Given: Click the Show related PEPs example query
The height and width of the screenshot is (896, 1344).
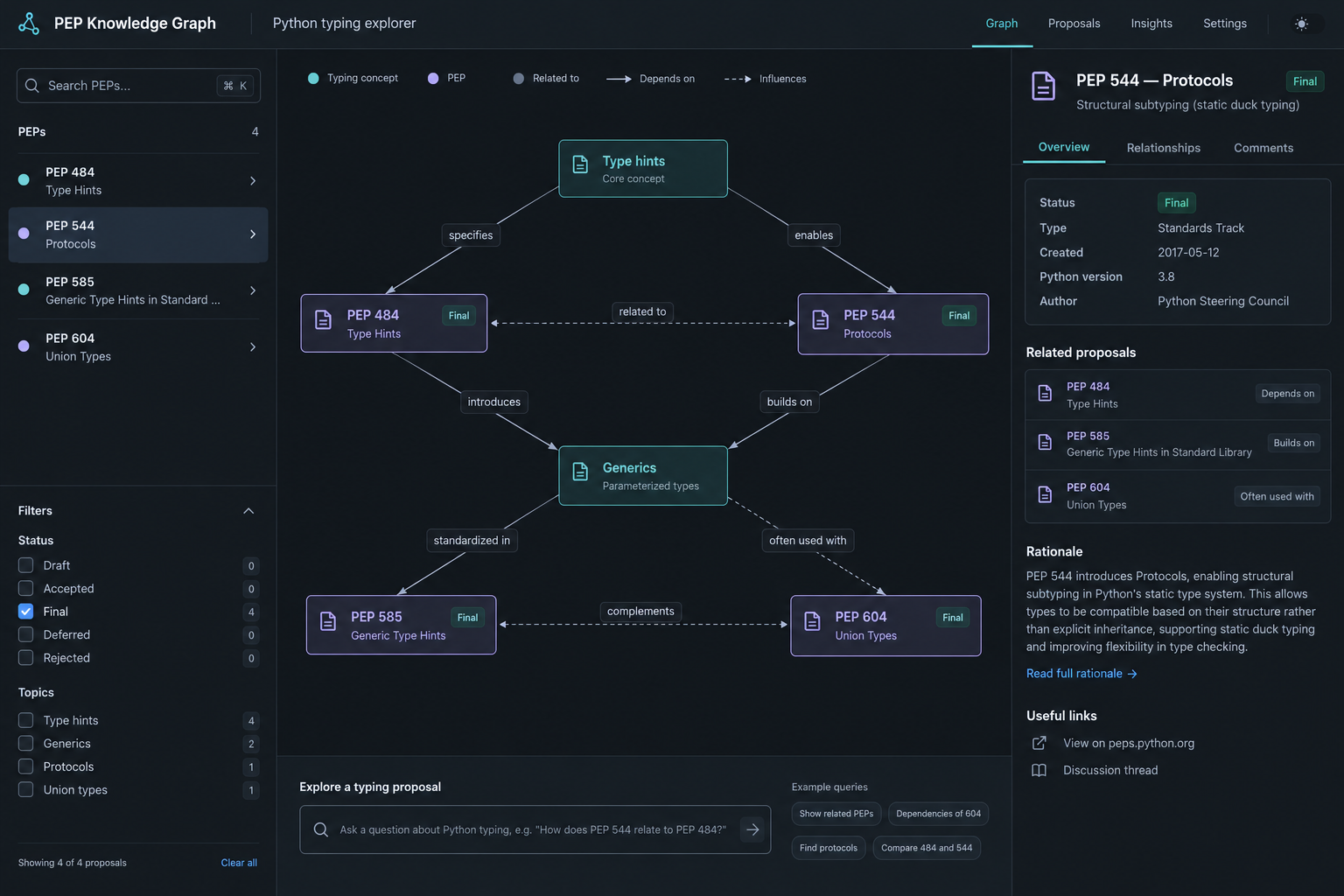Looking at the screenshot, I should click(836, 814).
